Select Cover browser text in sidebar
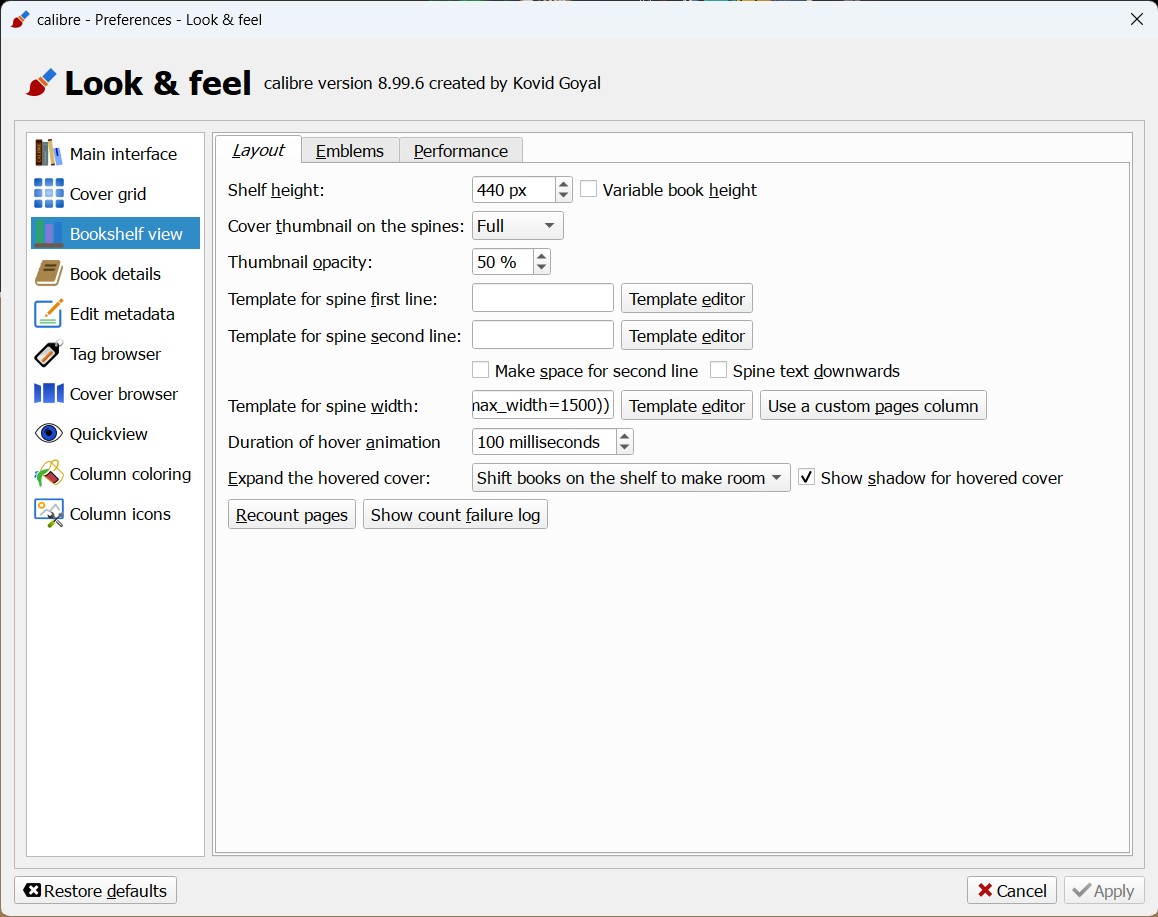The height and width of the screenshot is (917, 1158). 123,394
